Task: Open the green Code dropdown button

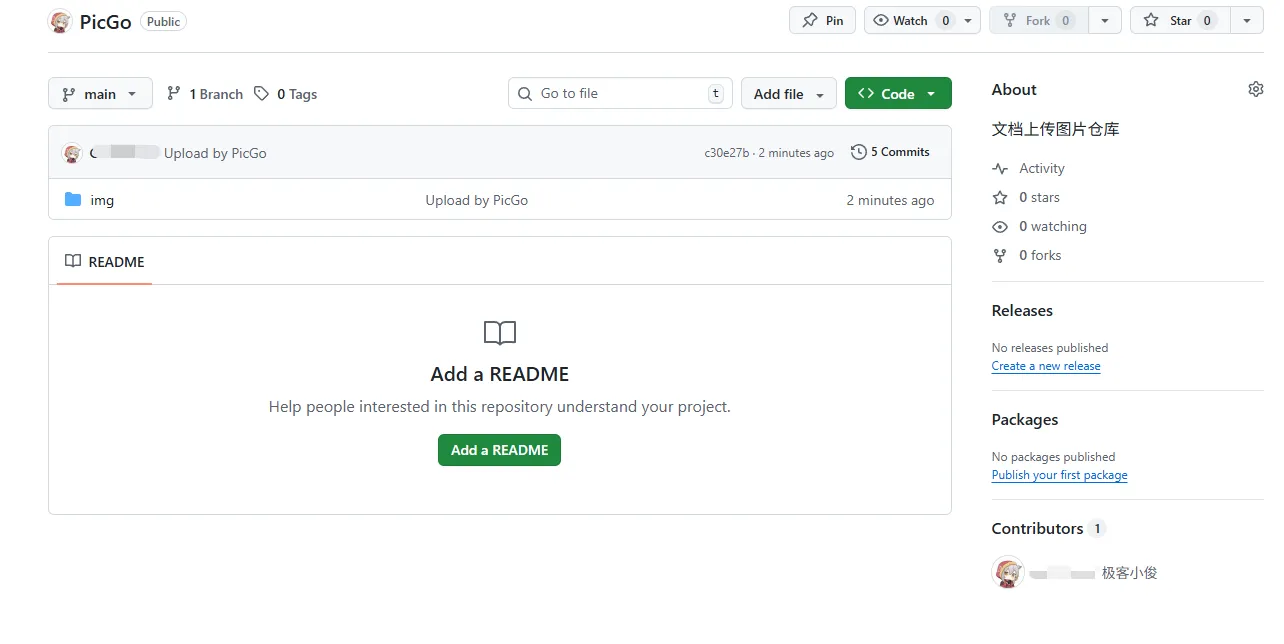Action: point(898,93)
